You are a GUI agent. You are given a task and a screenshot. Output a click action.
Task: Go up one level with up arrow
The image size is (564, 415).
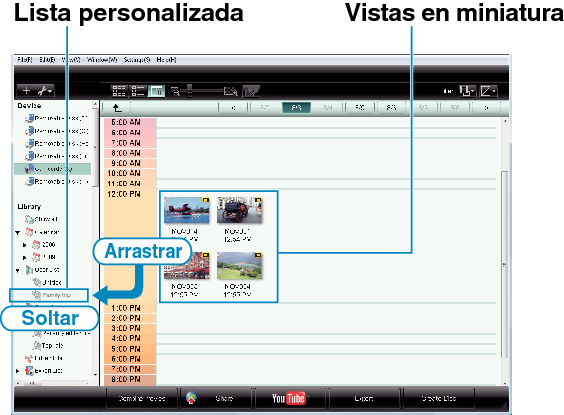pos(117,108)
